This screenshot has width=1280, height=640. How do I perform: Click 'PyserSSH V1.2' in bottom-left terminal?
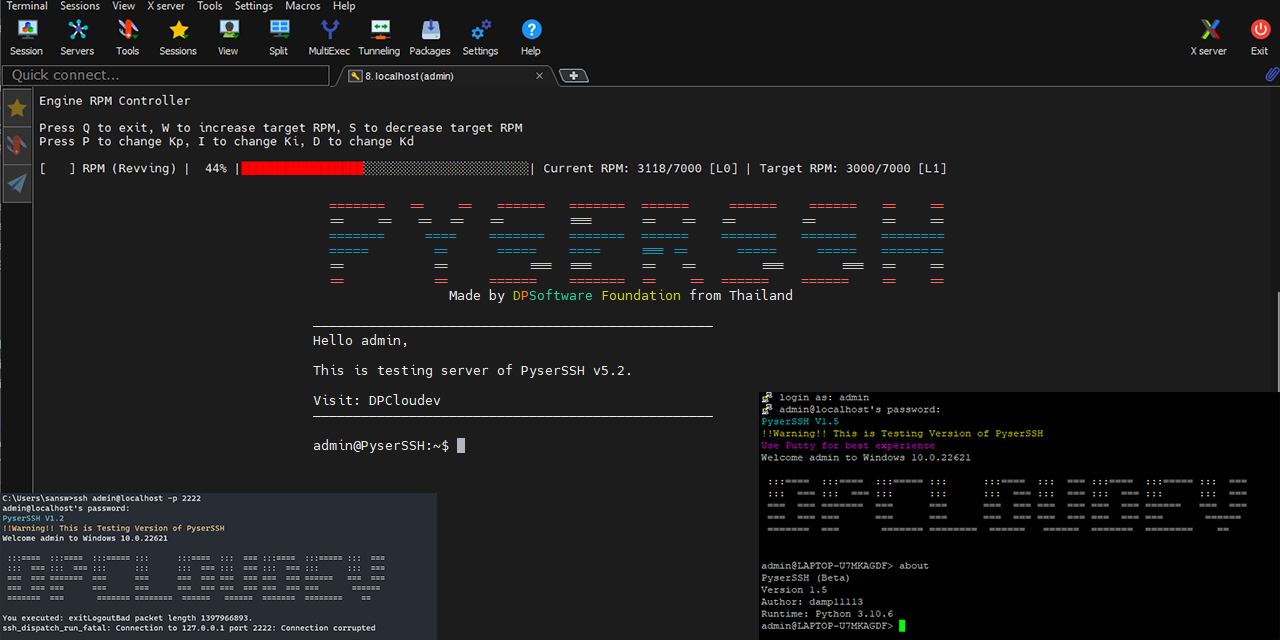33,519
